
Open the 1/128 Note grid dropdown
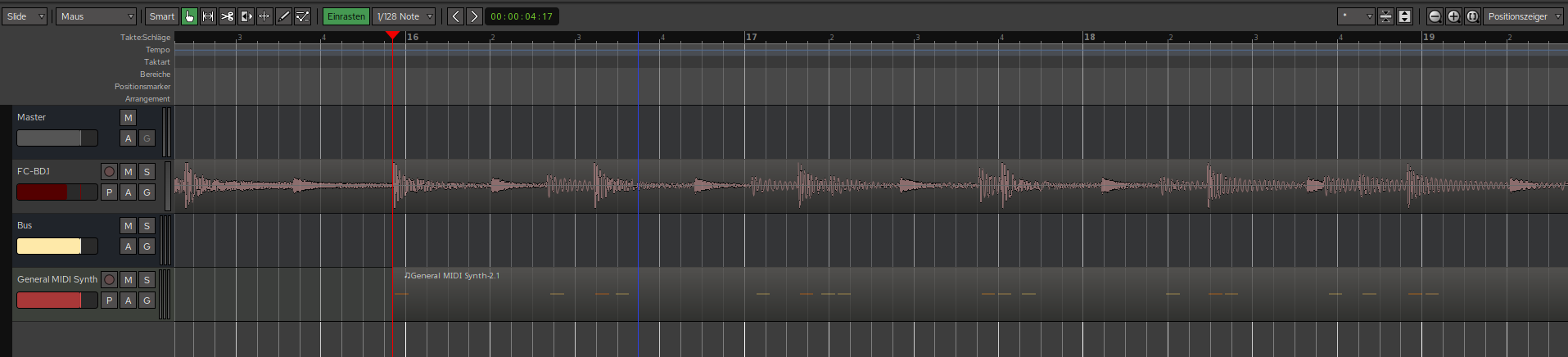(x=404, y=16)
